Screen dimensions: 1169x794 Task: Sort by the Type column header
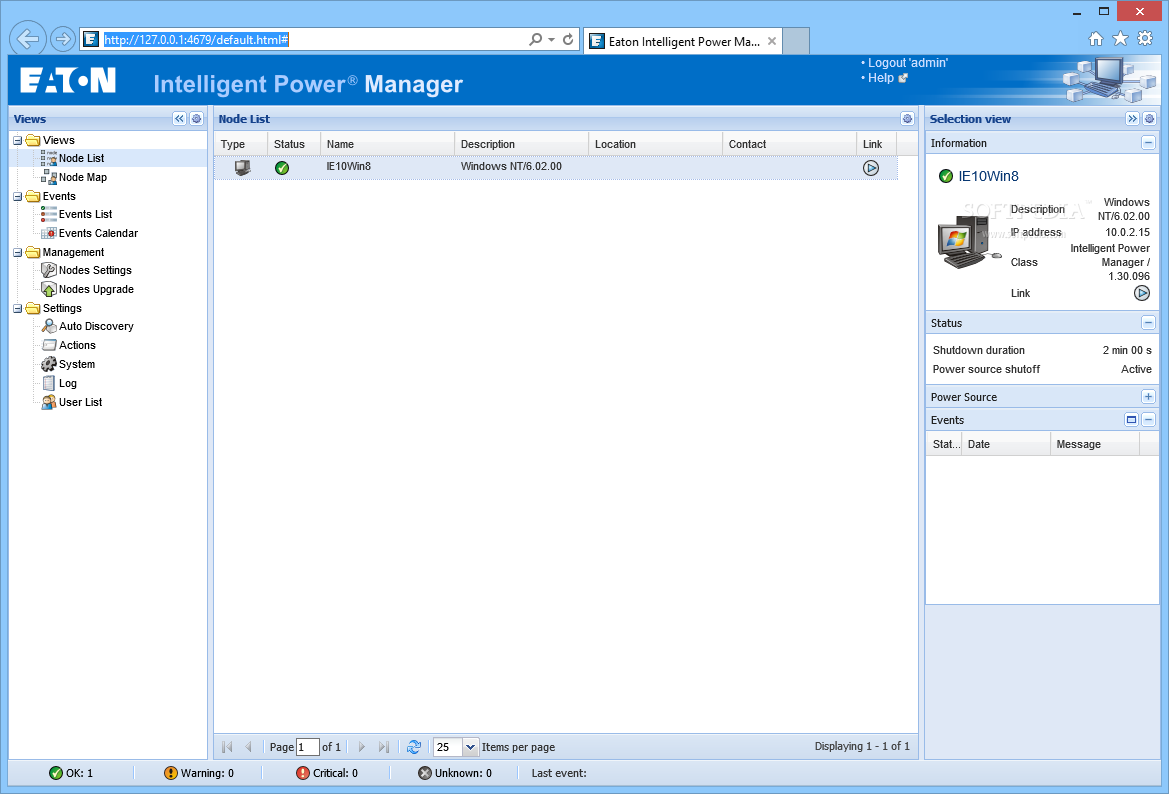pyautogui.click(x=241, y=144)
